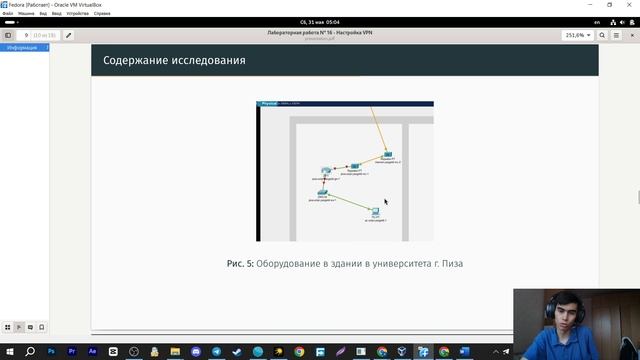Open the Fedora clock and calendar
Image resolution: width=640 pixels, height=360 pixels.
[320, 22]
